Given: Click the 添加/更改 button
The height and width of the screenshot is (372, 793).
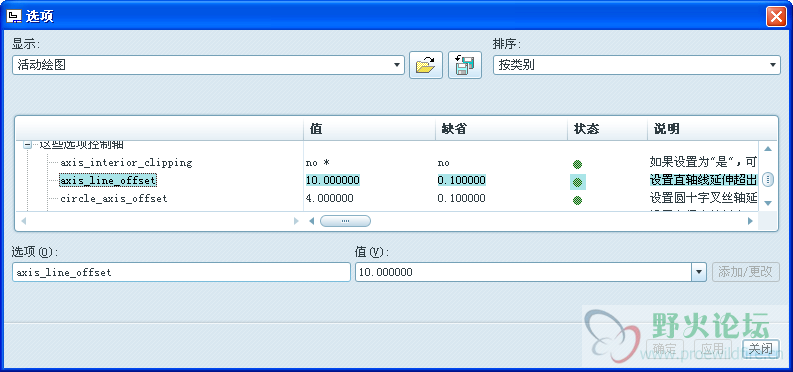Looking at the screenshot, I should [745, 272].
